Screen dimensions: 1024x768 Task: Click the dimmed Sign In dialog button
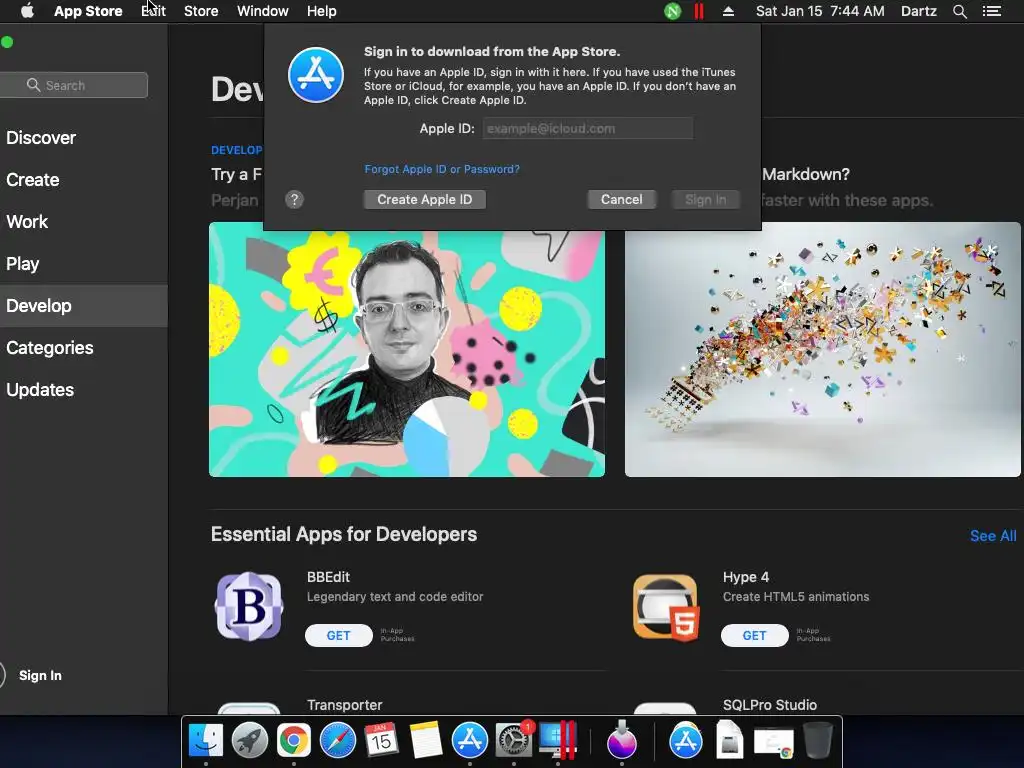705,199
